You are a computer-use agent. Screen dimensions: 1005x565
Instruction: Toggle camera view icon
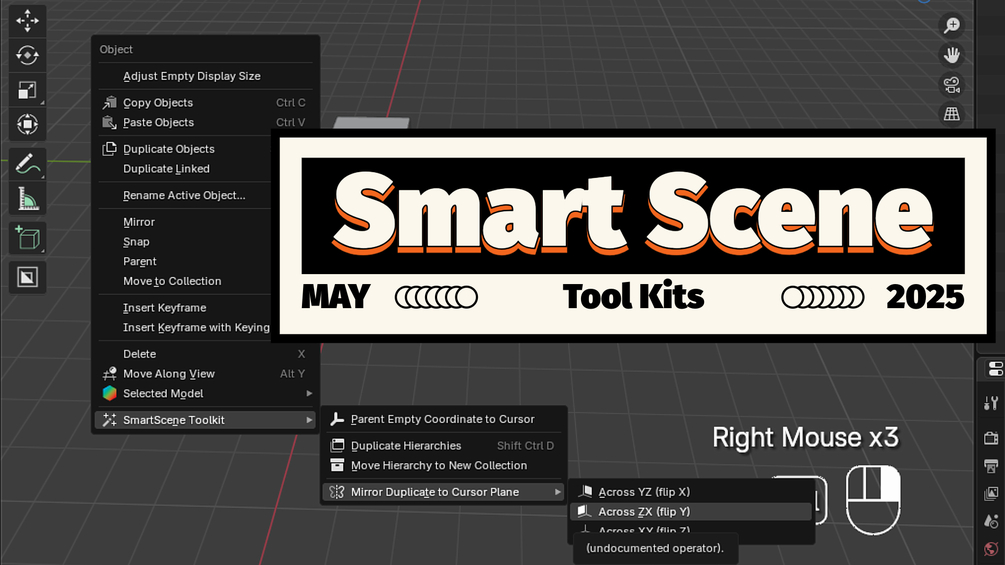pyautogui.click(x=952, y=85)
